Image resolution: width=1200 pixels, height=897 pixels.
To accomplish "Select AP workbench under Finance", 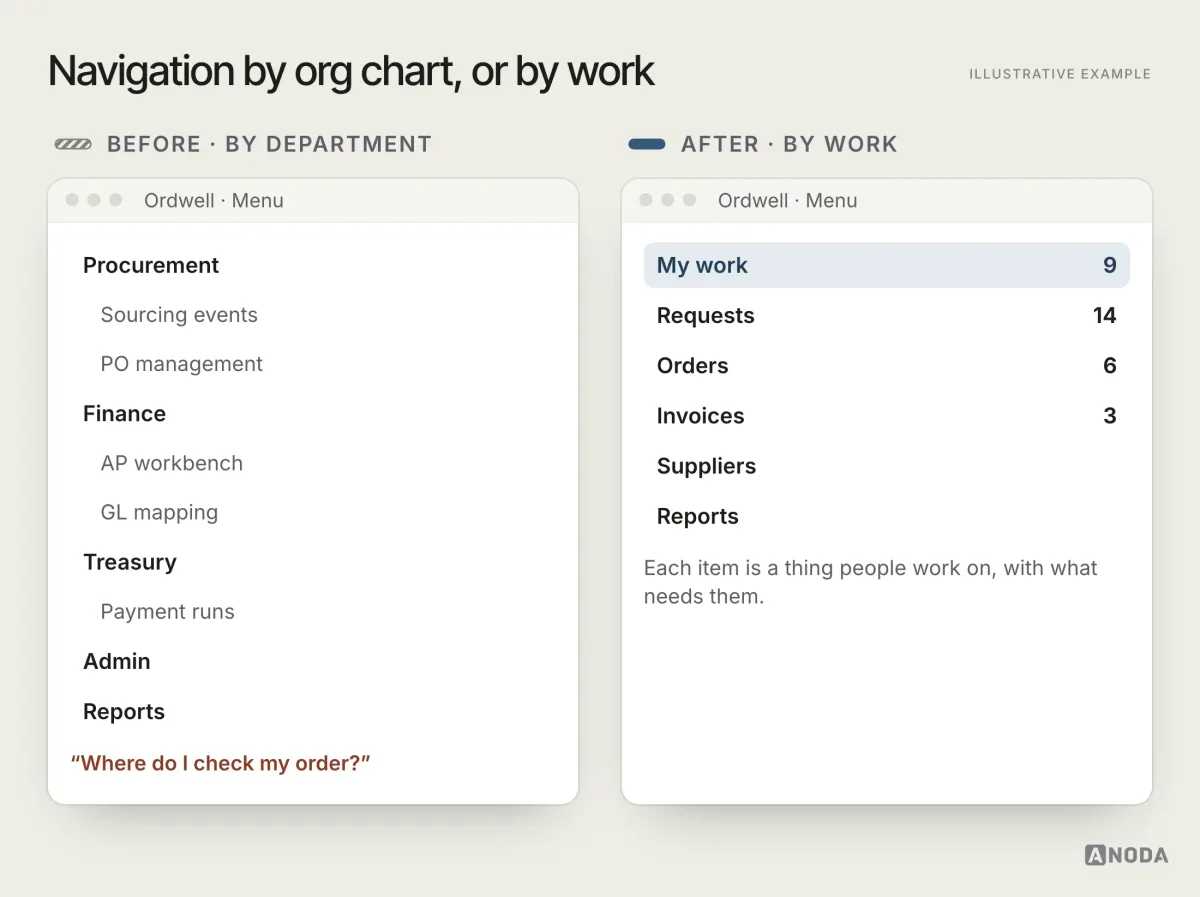I will click(x=171, y=463).
